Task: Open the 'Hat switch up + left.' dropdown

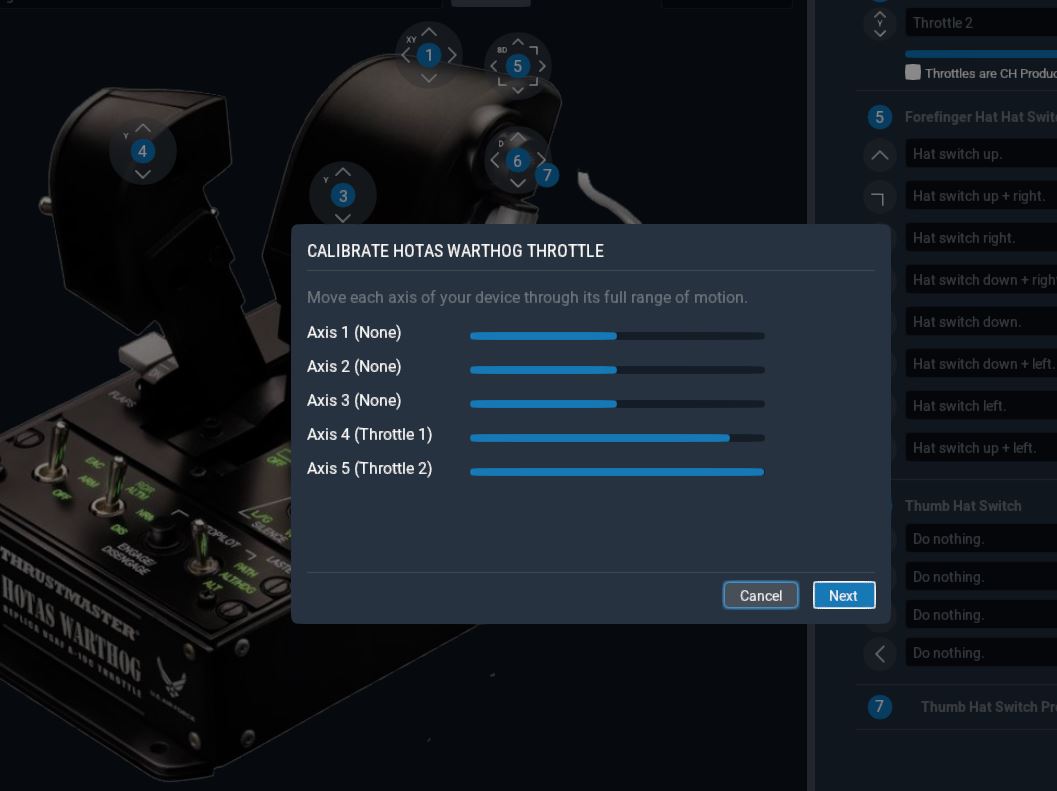Action: pyautogui.click(x=981, y=447)
